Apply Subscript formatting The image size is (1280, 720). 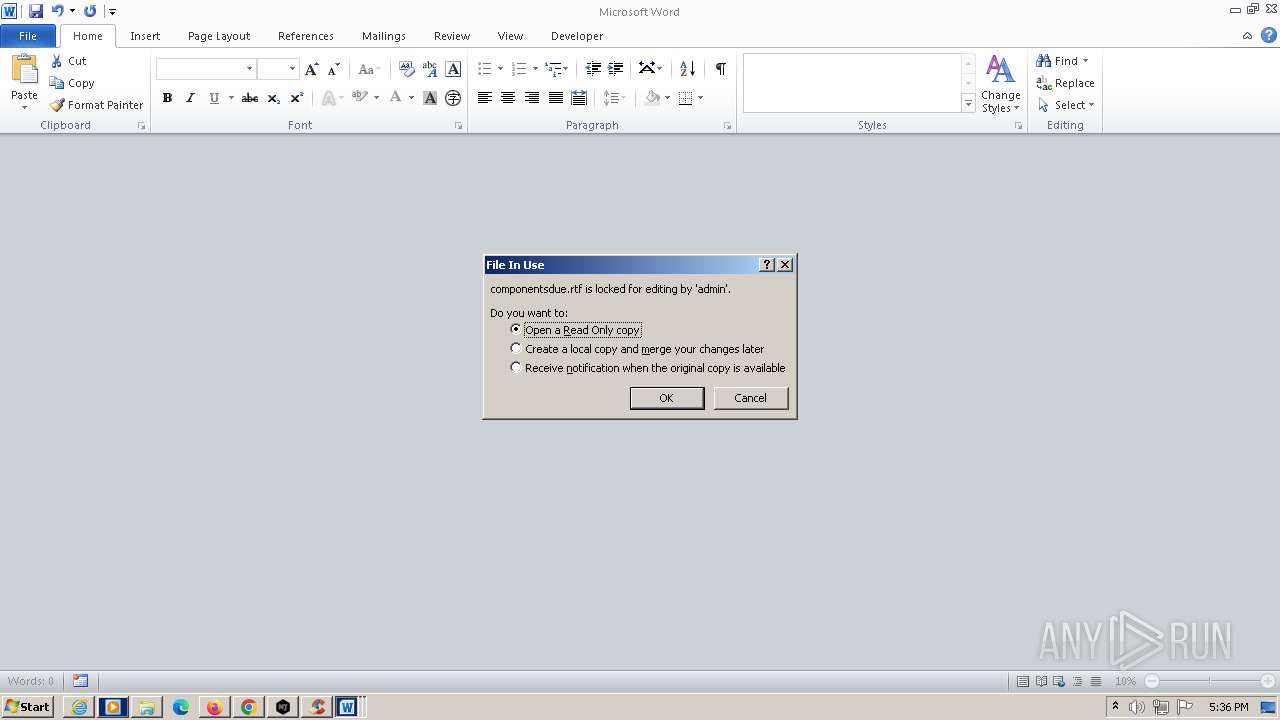click(274, 98)
